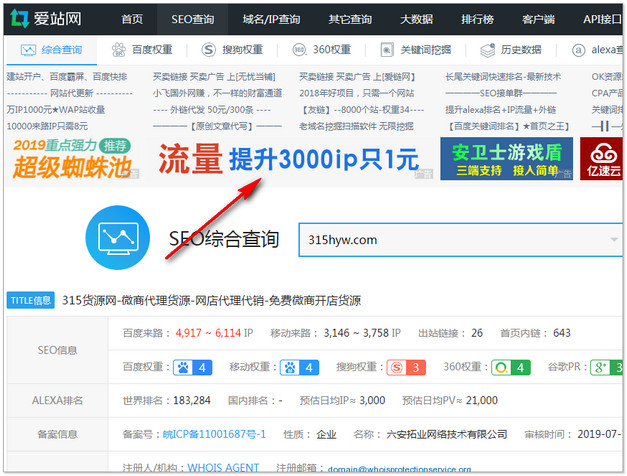Open the 小飞国外网赚 ad link
The image size is (627, 476).
217,93
